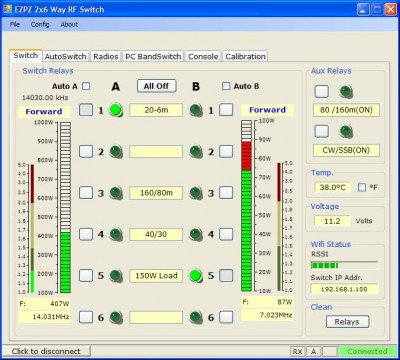Screen dimensions: 400x360
Task: Click the 40/30 relay label field
Action: 156,234
